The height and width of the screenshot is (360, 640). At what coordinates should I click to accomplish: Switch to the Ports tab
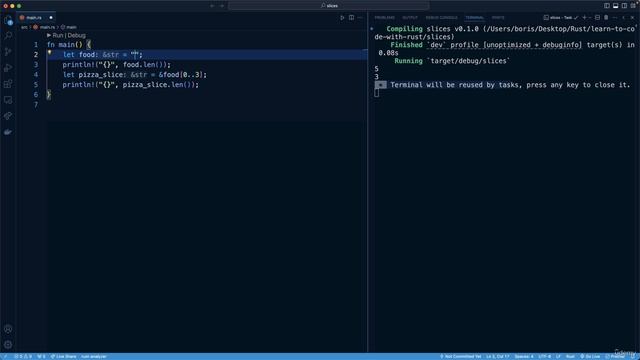[x=498, y=18]
